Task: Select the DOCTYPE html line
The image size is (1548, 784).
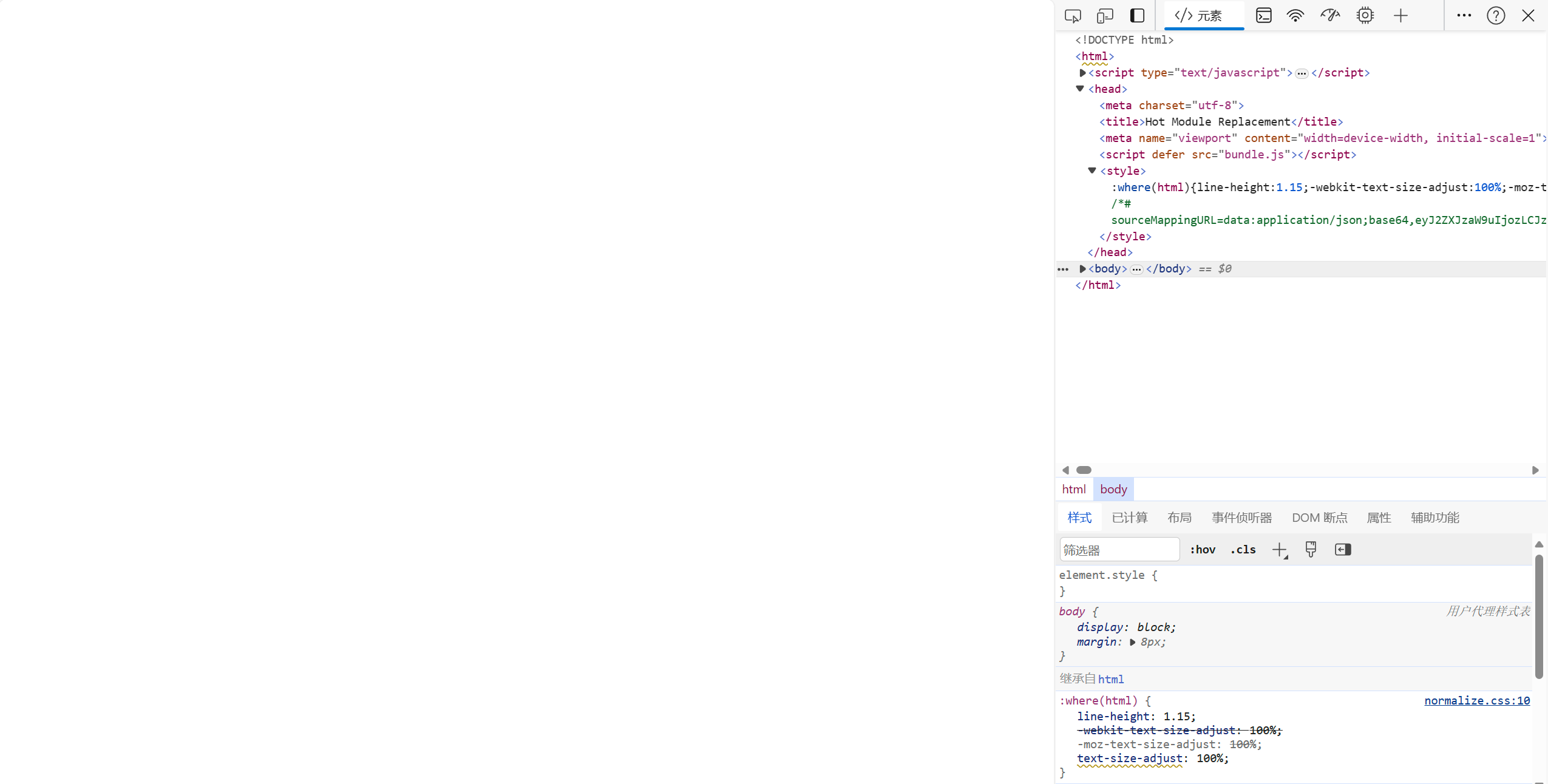Action: [x=1124, y=40]
